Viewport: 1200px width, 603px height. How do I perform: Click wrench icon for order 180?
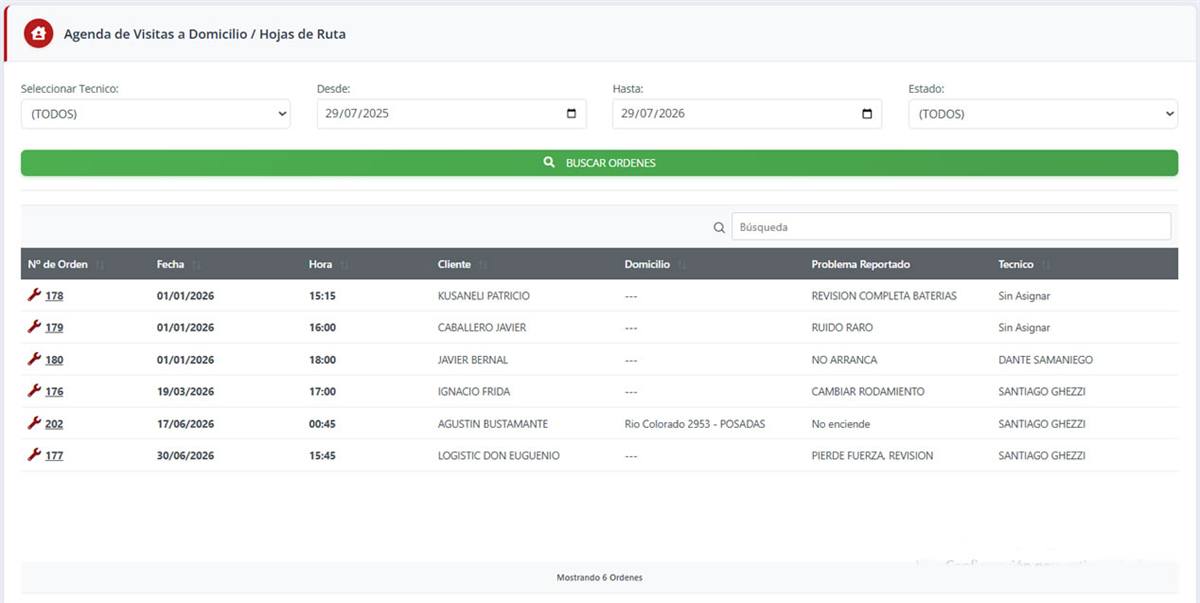[x=34, y=359]
